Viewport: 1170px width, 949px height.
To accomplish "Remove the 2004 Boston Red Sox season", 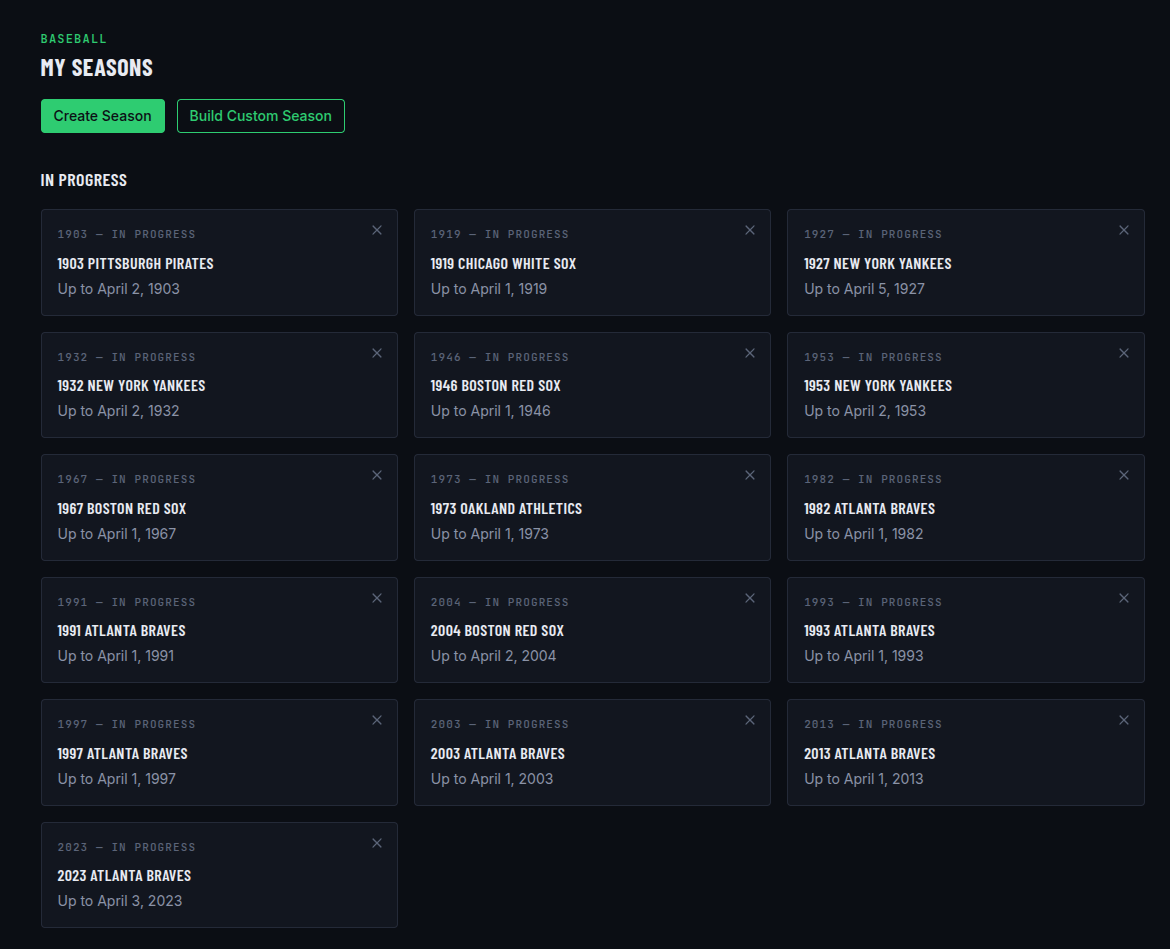I will click(x=750, y=598).
